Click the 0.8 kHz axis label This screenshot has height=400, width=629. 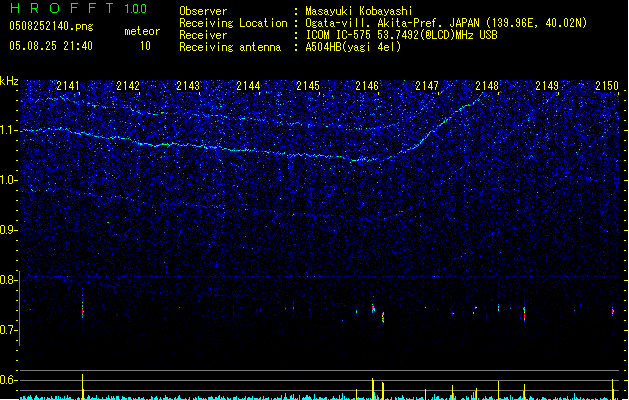click(9, 280)
